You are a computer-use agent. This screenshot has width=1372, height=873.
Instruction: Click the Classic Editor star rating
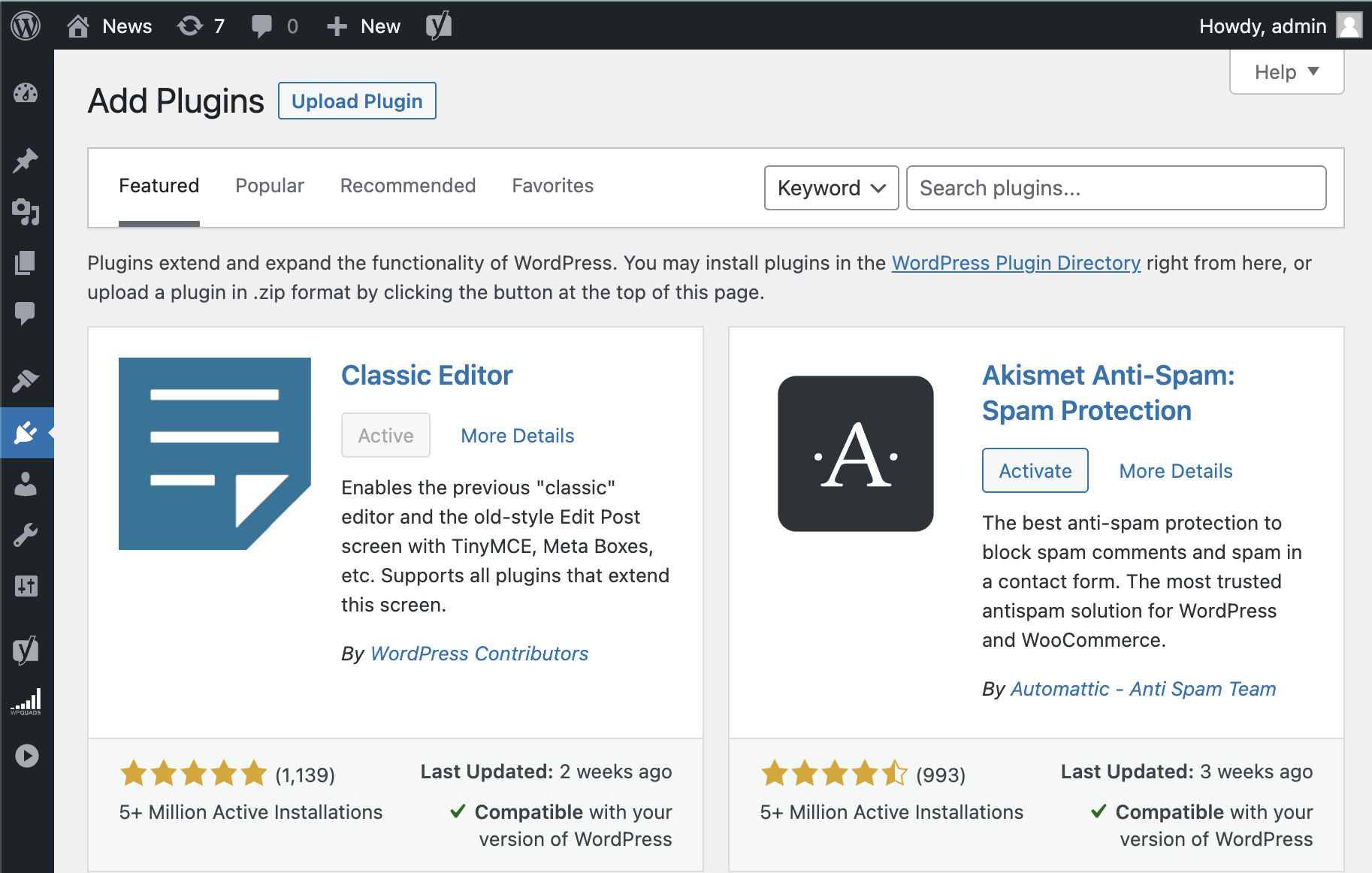click(194, 772)
